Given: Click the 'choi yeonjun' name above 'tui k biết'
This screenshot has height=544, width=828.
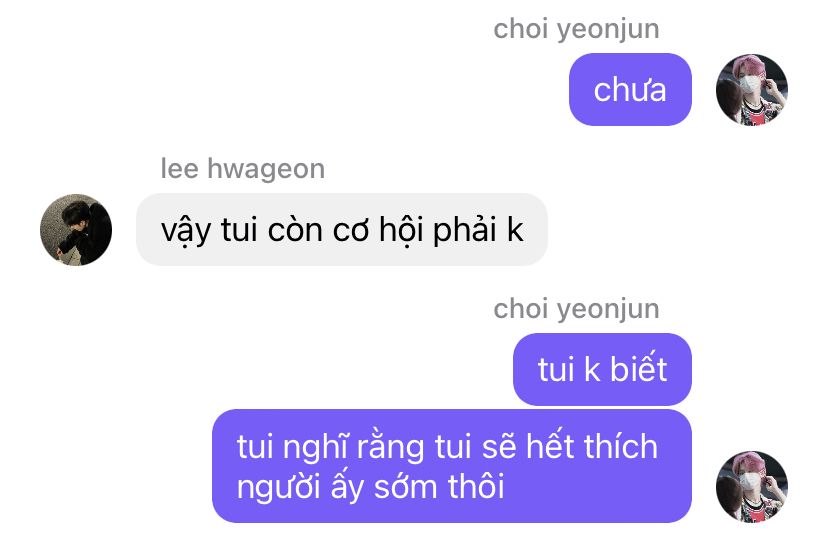Looking at the screenshot, I should click(576, 309).
